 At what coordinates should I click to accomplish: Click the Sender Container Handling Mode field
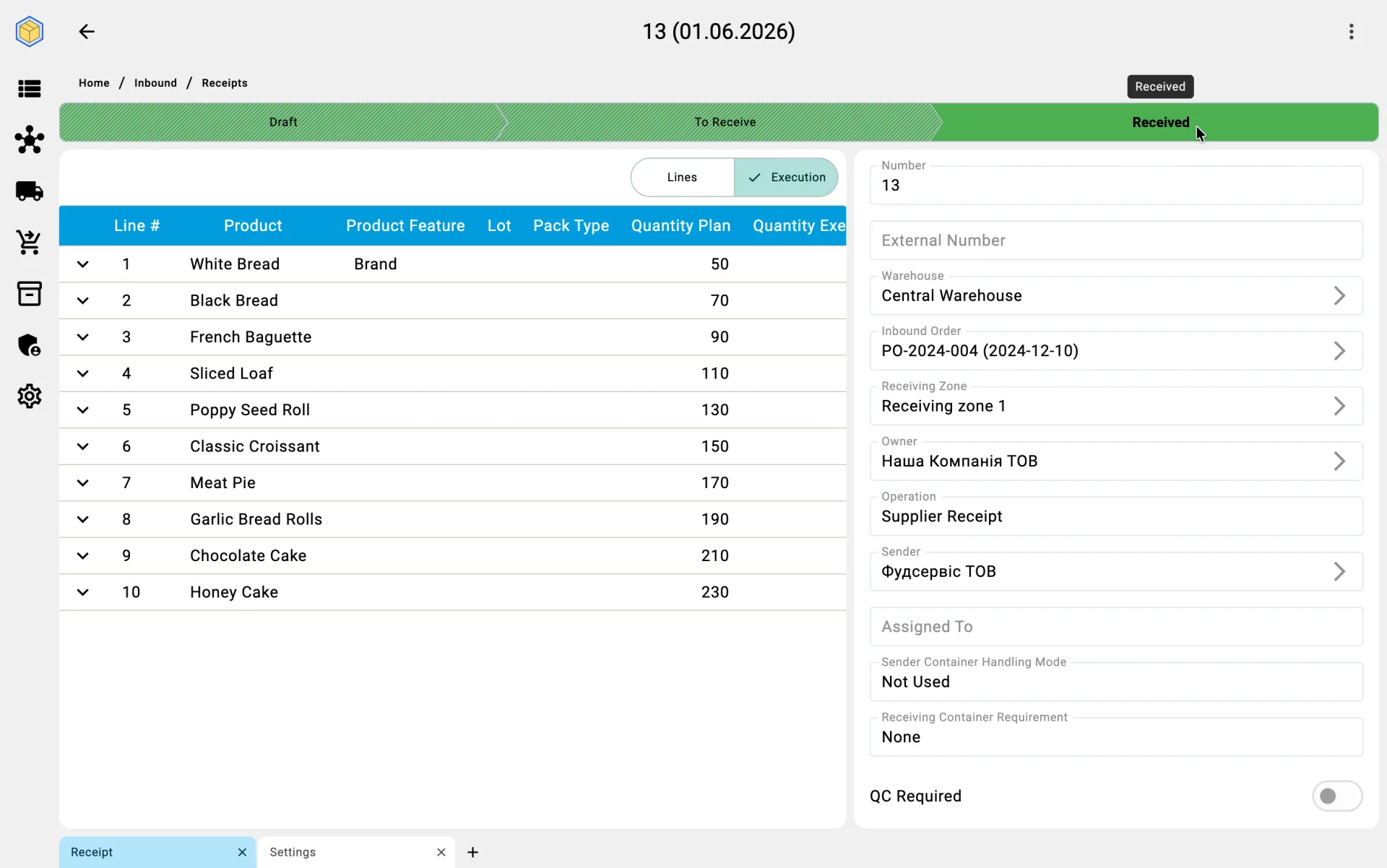(x=1116, y=682)
